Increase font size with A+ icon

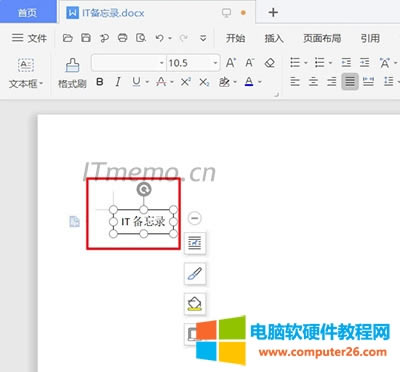pos(231,63)
